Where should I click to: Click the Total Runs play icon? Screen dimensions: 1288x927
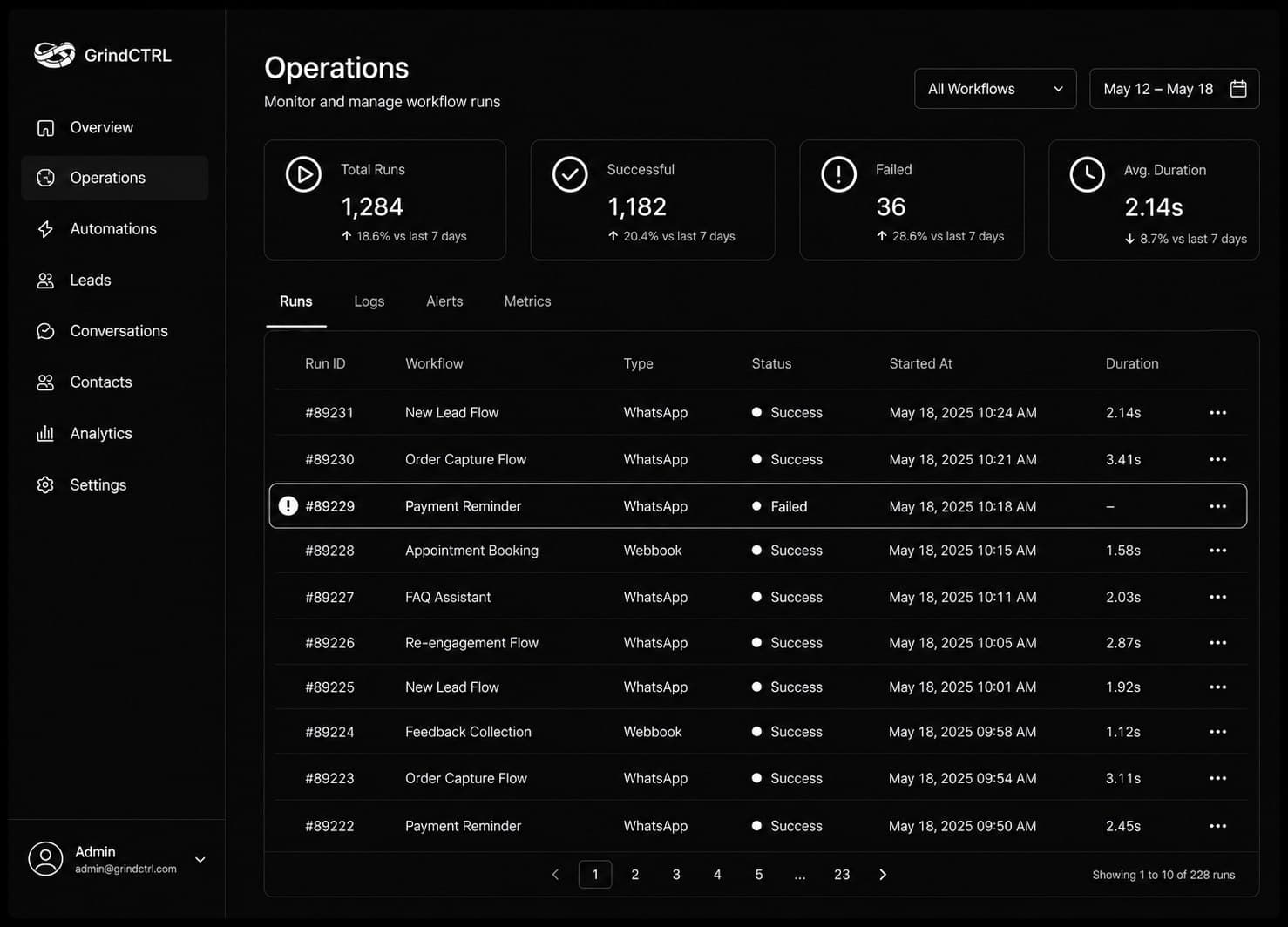coord(303,174)
